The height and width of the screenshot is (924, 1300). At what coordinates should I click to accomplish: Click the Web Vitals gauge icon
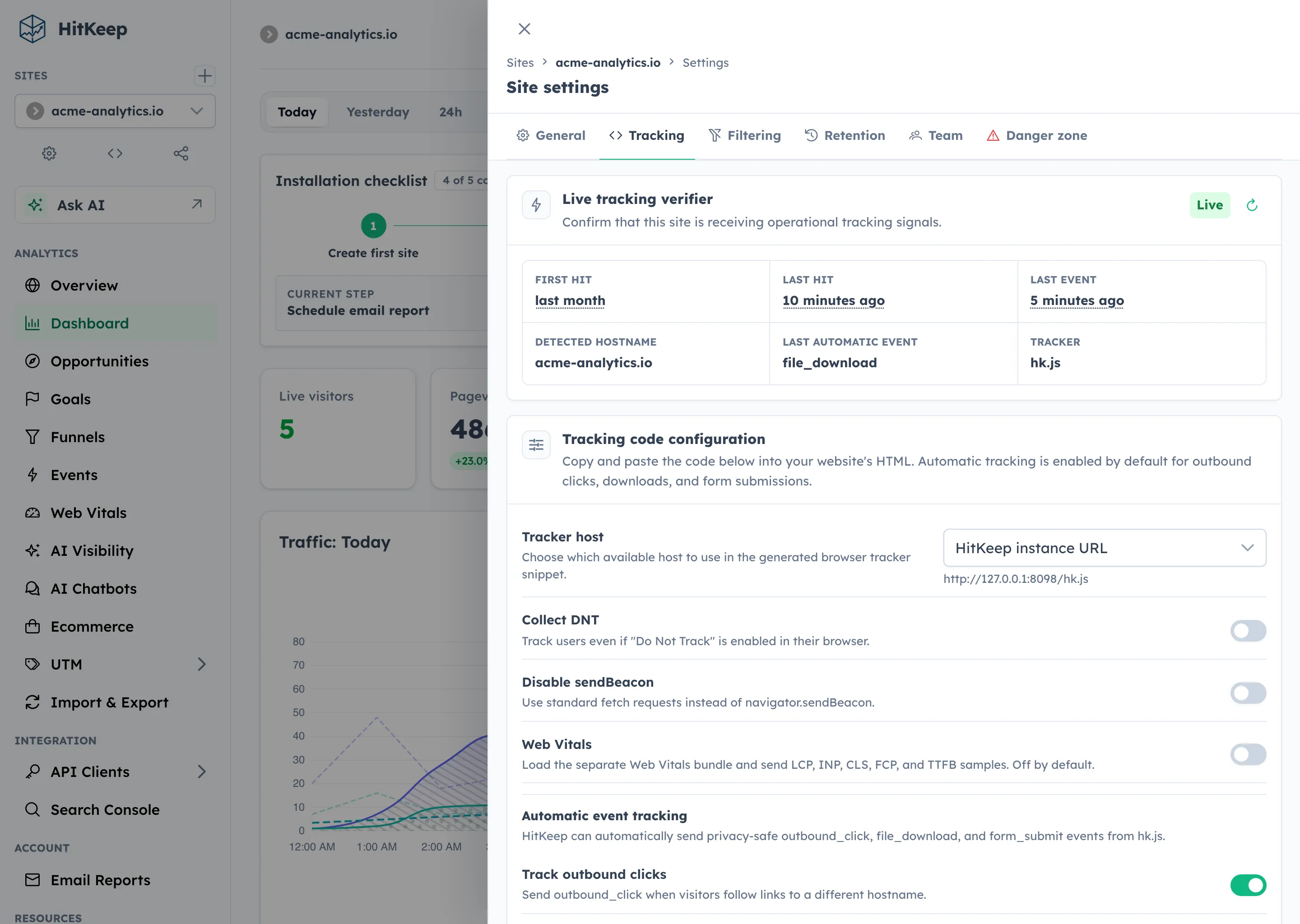32,513
